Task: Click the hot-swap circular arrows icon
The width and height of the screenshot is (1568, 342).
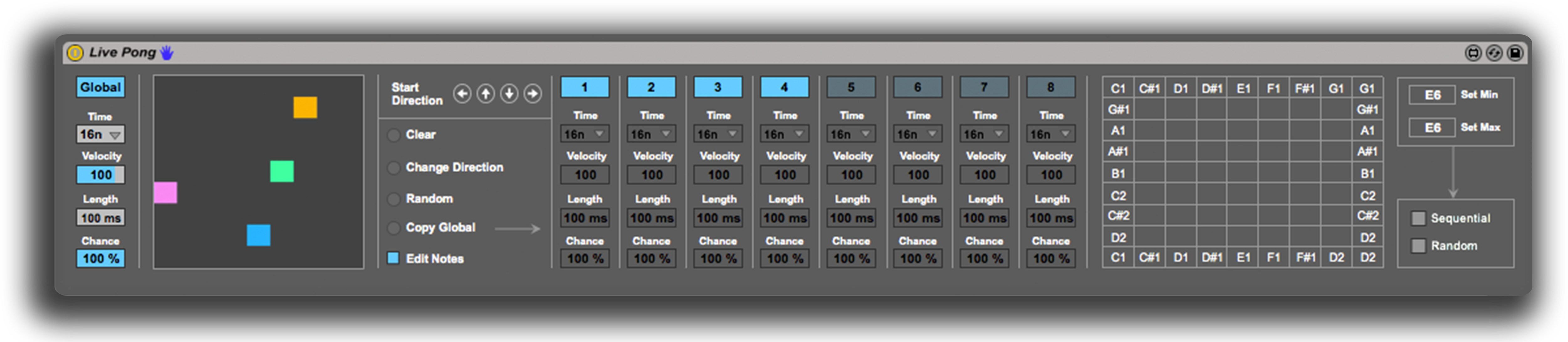Action: (1494, 53)
